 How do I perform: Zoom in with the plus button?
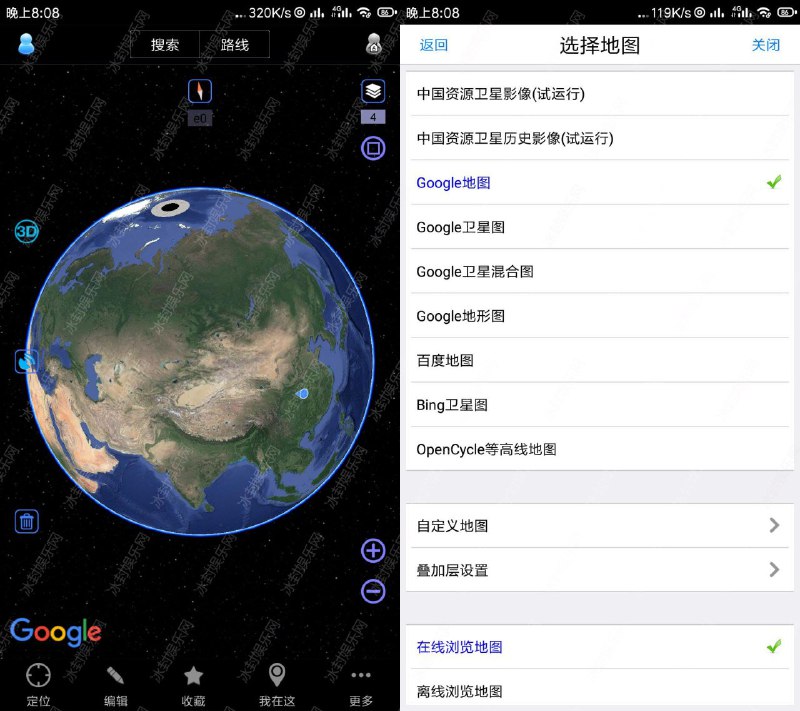click(373, 551)
